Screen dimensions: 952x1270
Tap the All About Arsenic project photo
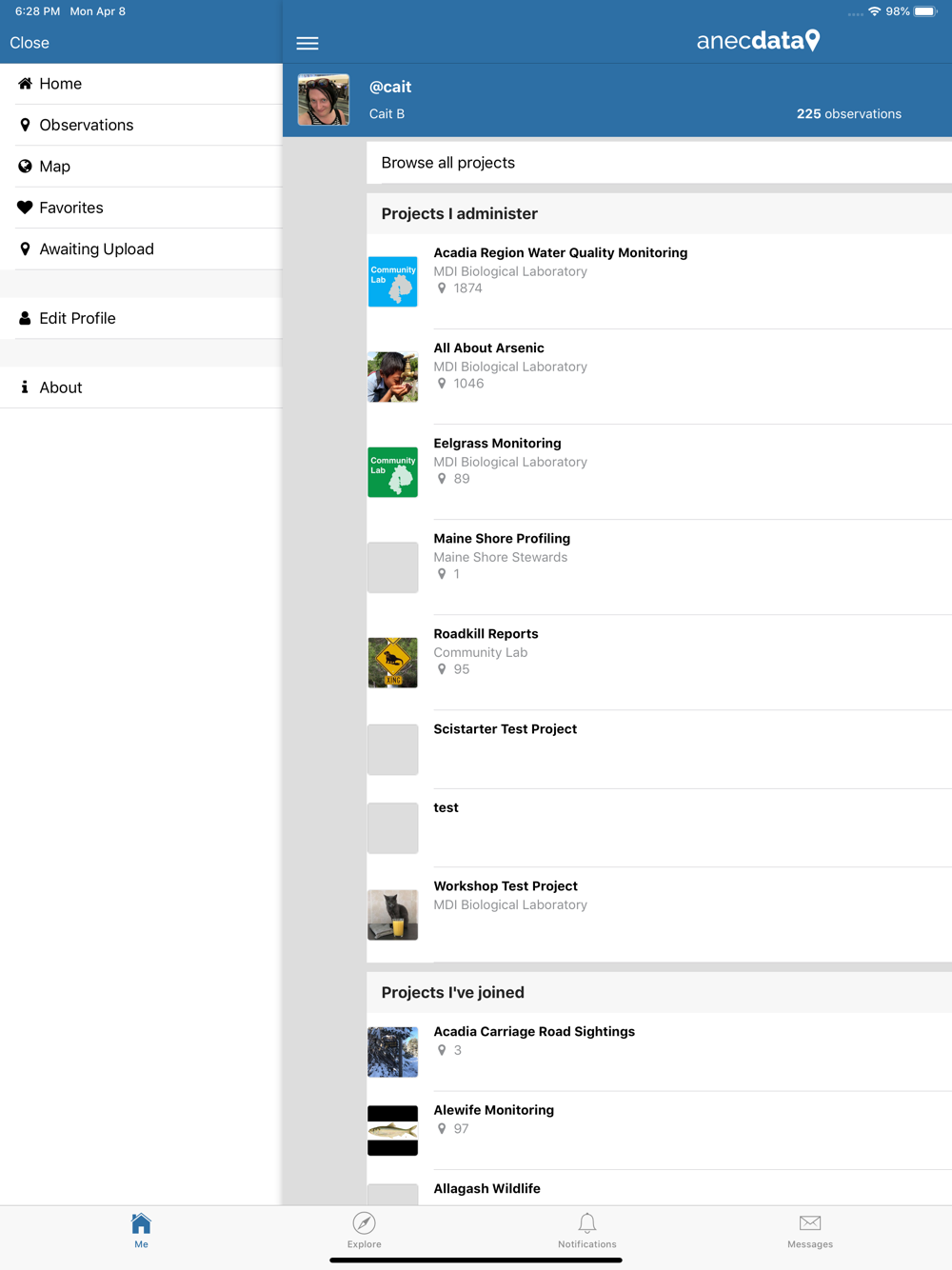click(x=393, y=377)
